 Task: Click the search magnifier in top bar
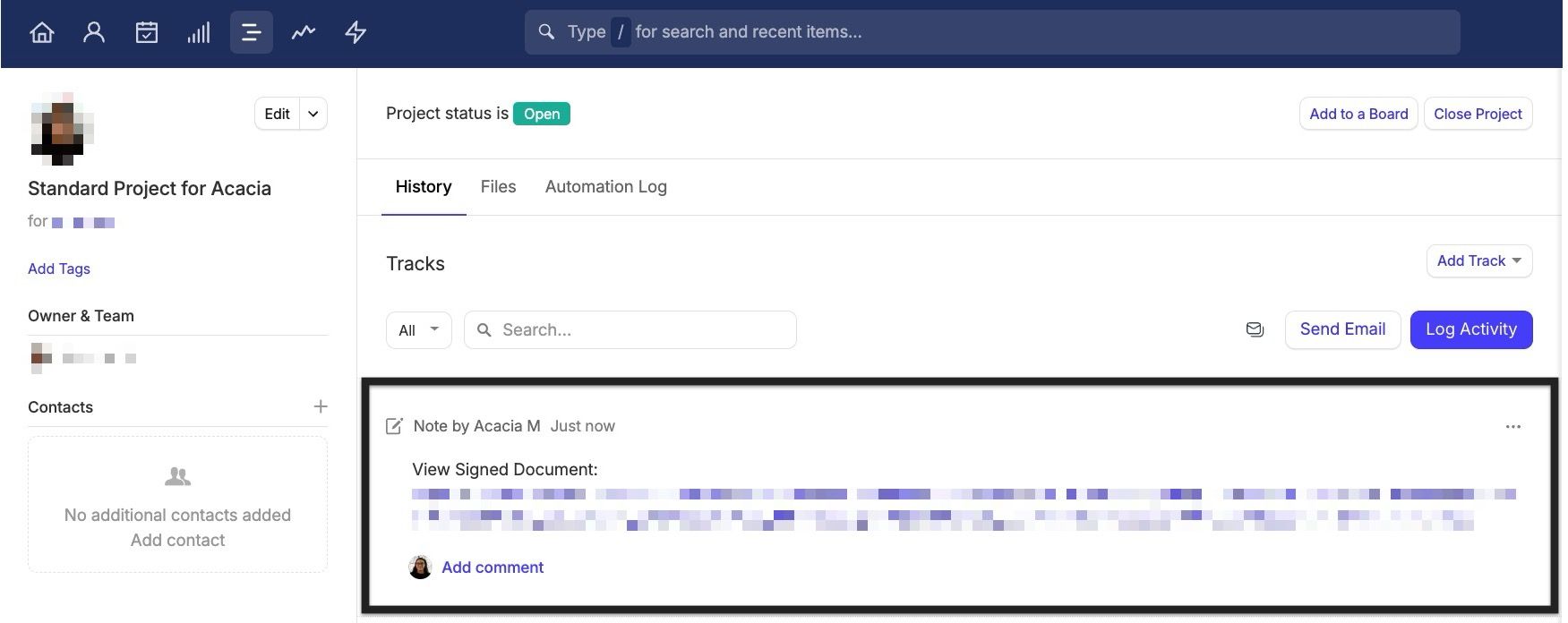click(x=546, y=31)
